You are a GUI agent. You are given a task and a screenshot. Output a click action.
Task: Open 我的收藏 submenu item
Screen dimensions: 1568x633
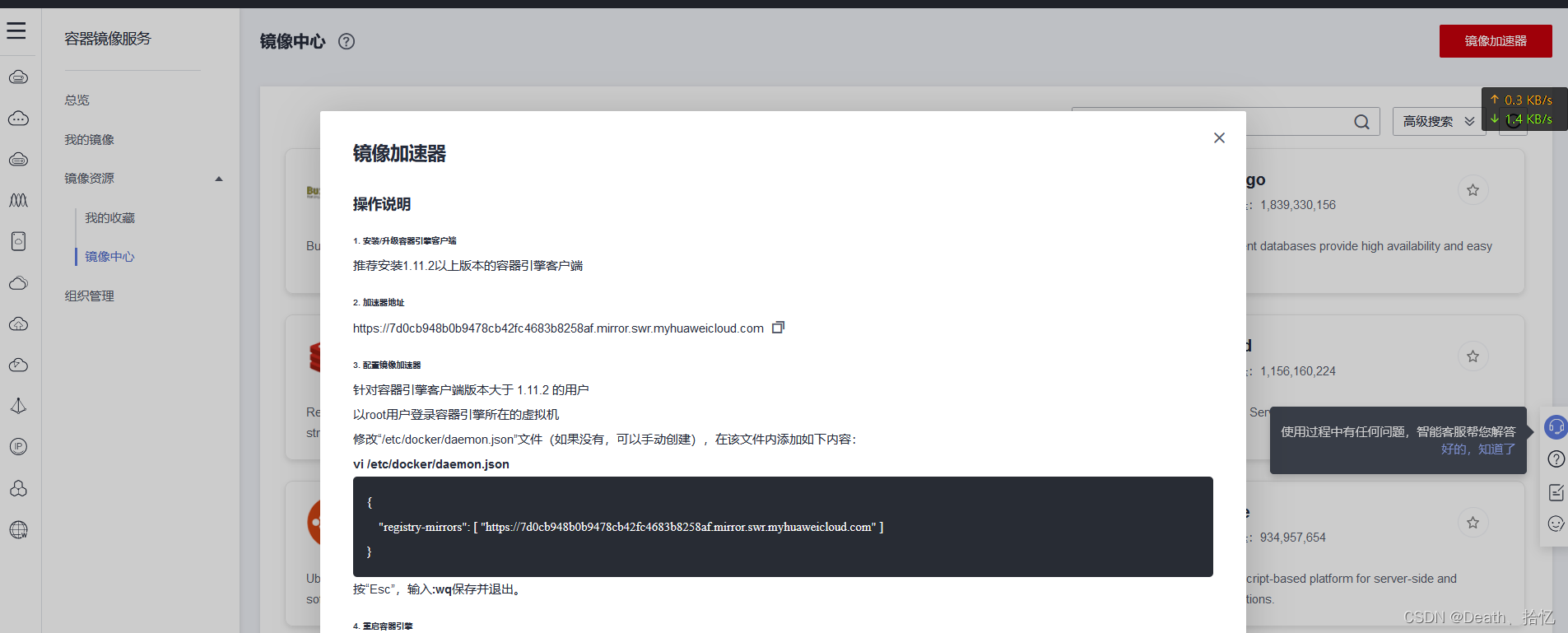tap(109, 218)
